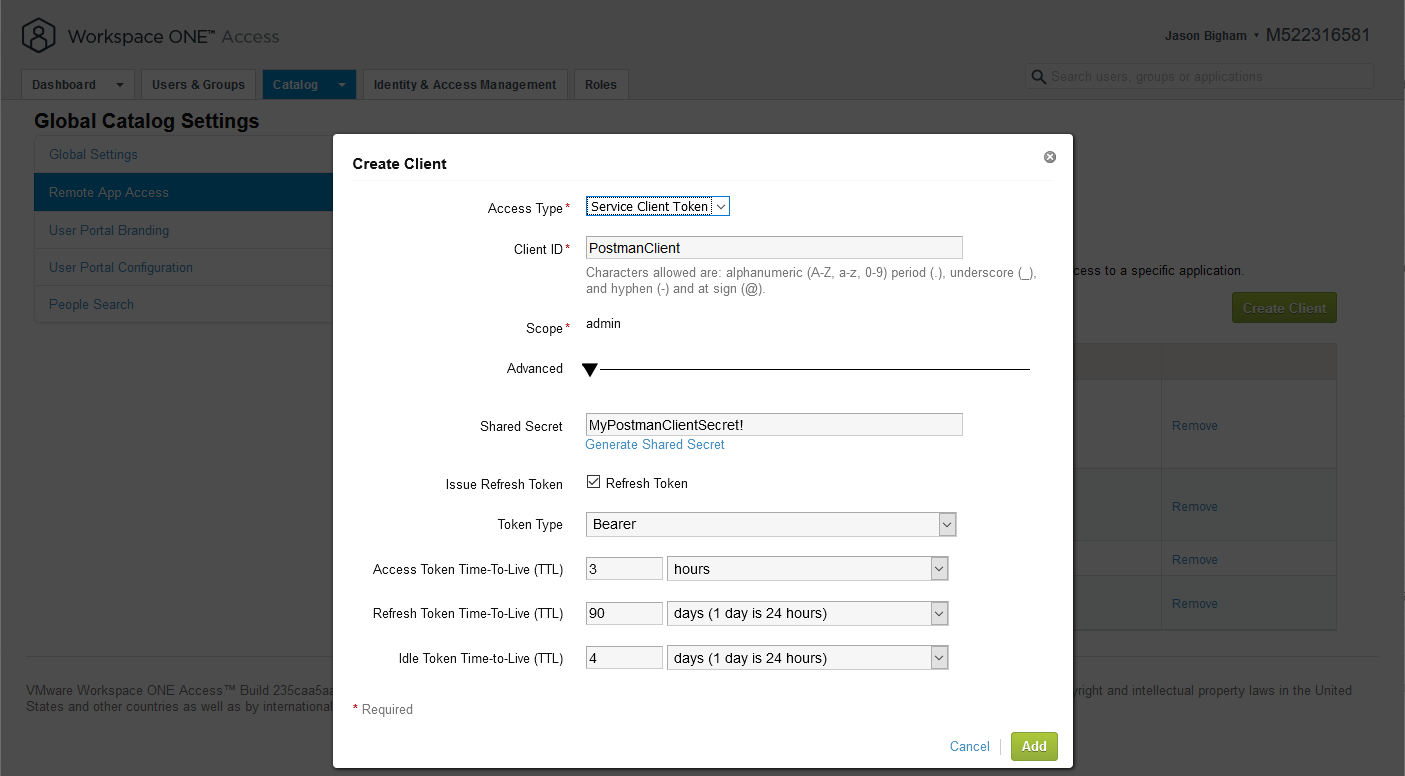Click the Generate Shared Secret link
Image resolution: width=1405 pixels, height=776 pixels.
654,444
